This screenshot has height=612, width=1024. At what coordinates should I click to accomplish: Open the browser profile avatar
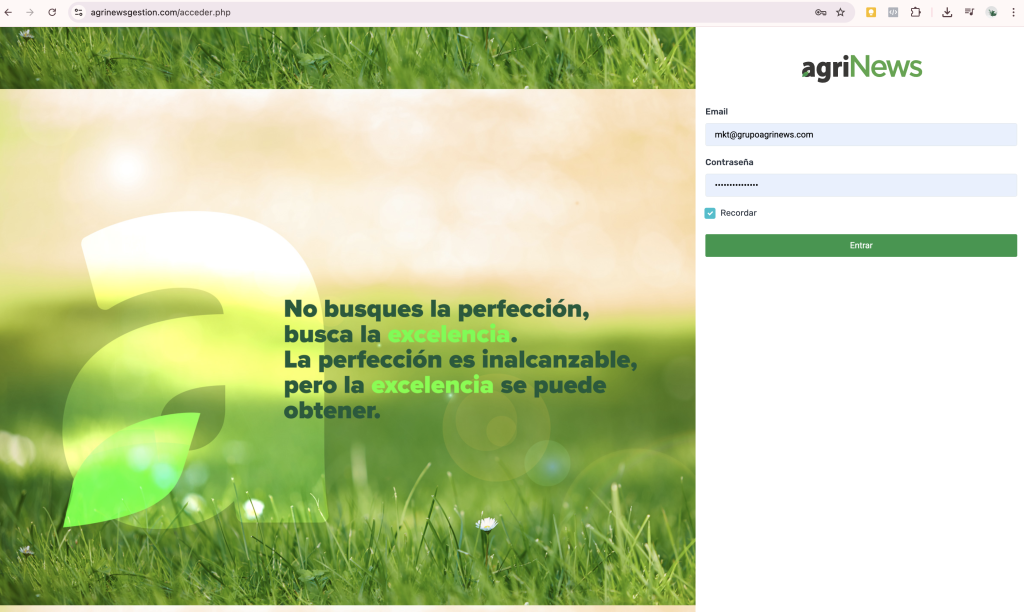pyautogui.click(x=992, y=12)
